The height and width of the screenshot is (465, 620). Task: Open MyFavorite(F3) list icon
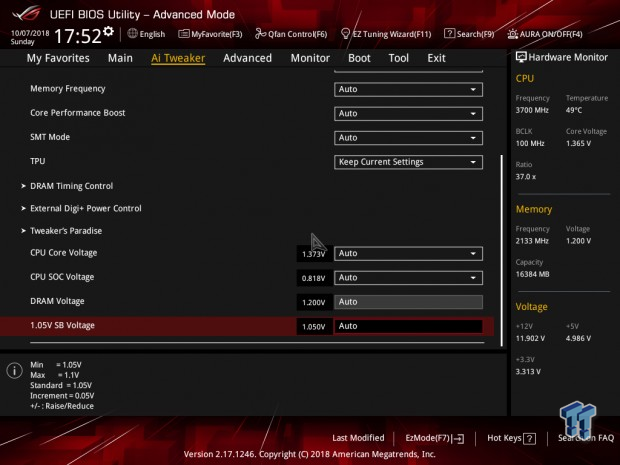point(183,34)
